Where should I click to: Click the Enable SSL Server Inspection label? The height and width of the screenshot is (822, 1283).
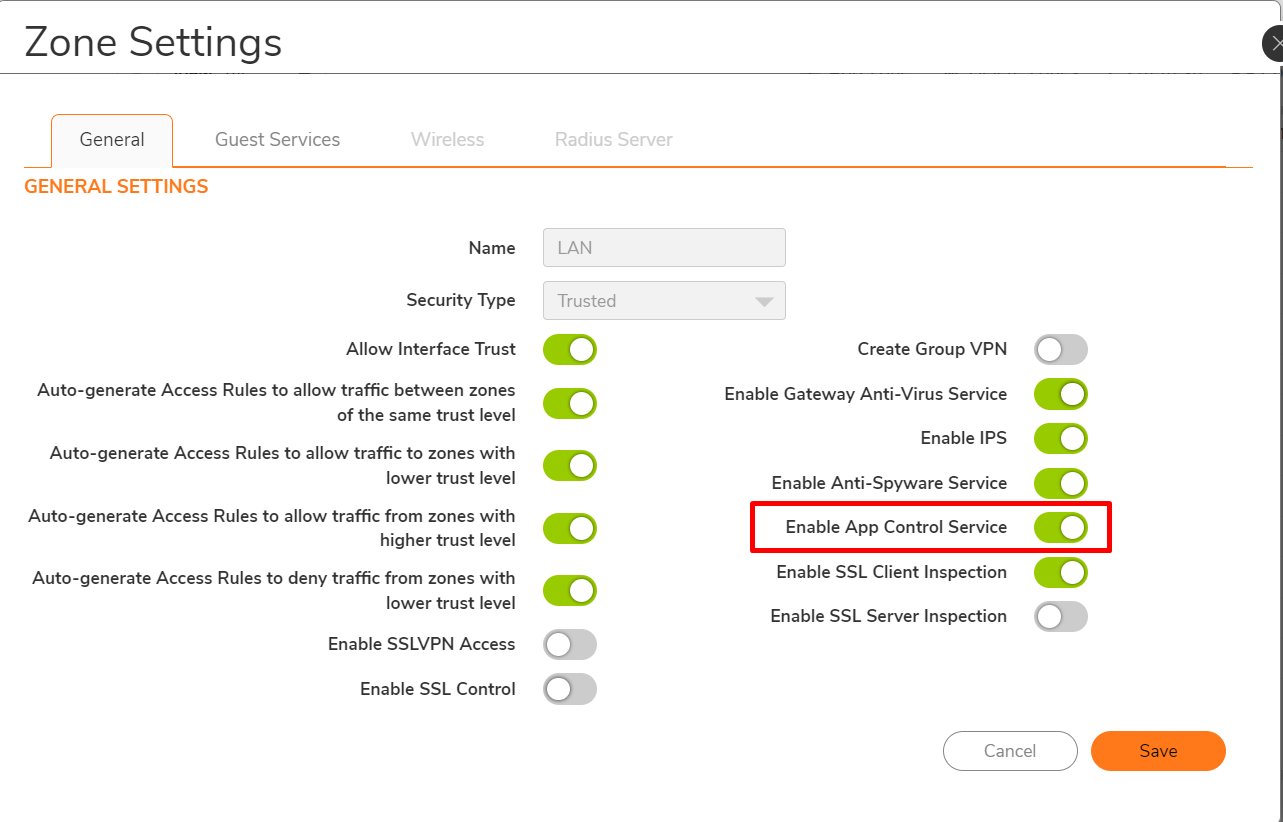click(889, 616)
